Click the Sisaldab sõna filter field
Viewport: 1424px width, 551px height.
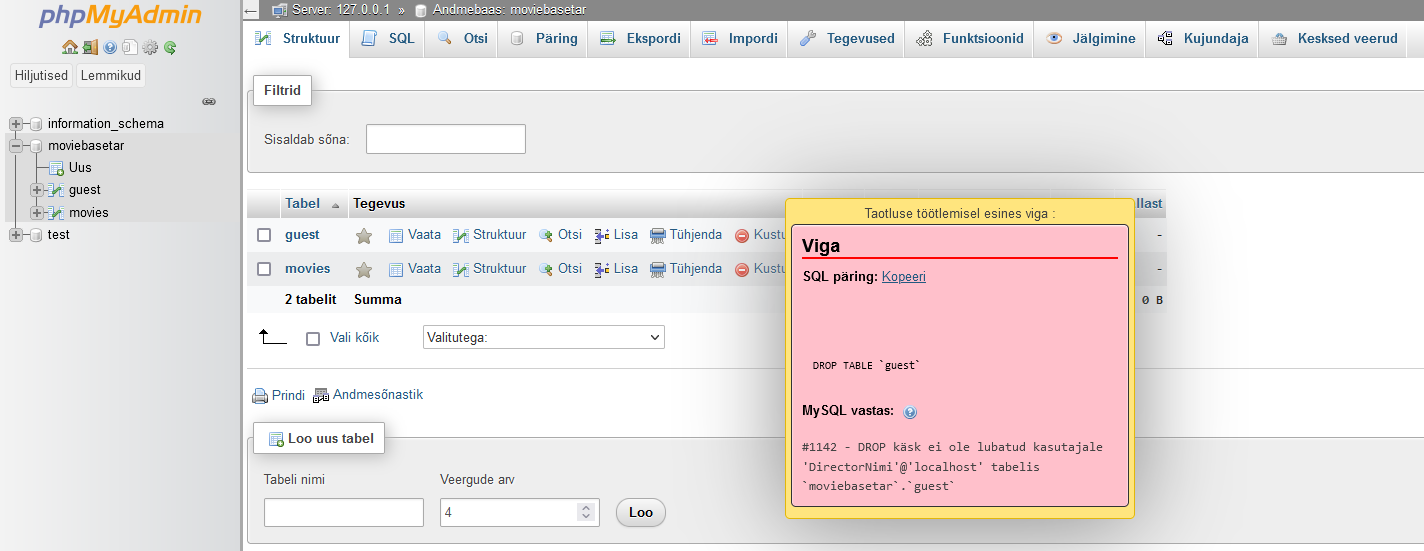[445, 139]
